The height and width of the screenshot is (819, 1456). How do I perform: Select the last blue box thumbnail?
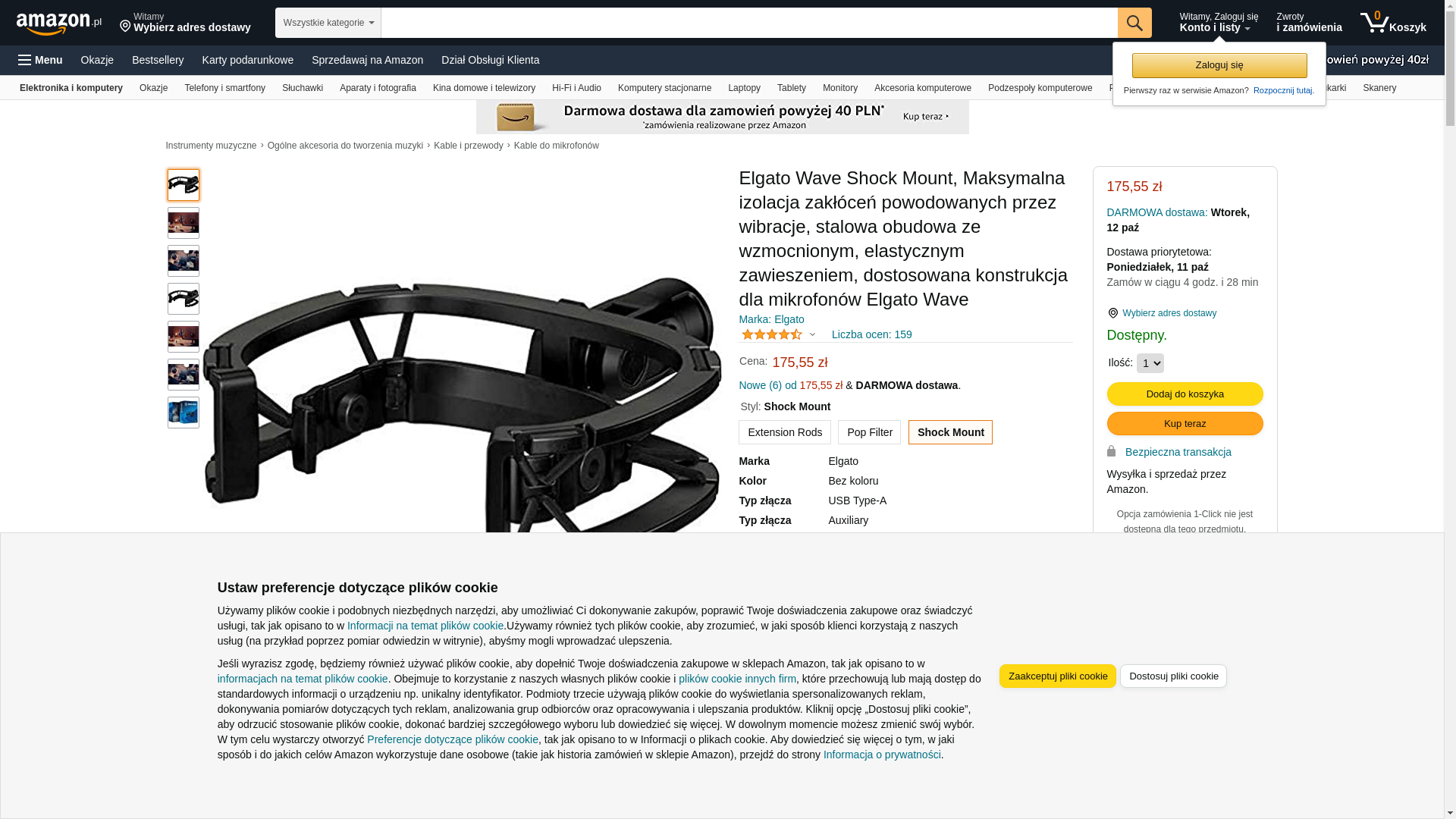click(184, 413)
